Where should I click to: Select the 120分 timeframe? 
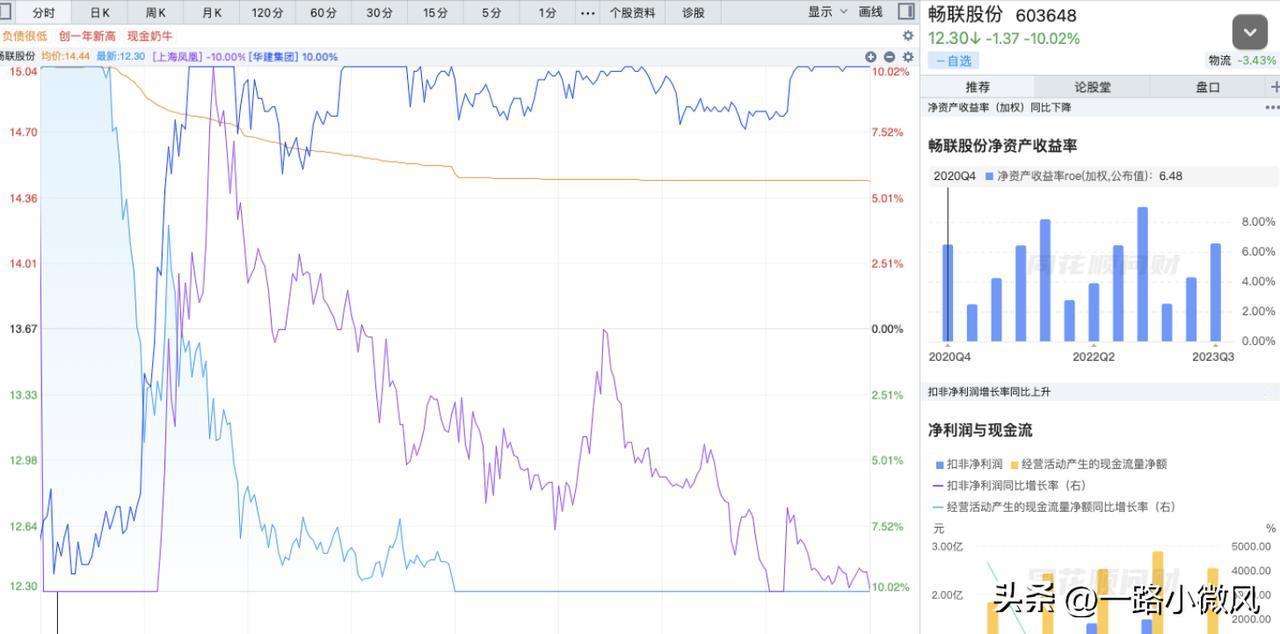tap(267, 13)
